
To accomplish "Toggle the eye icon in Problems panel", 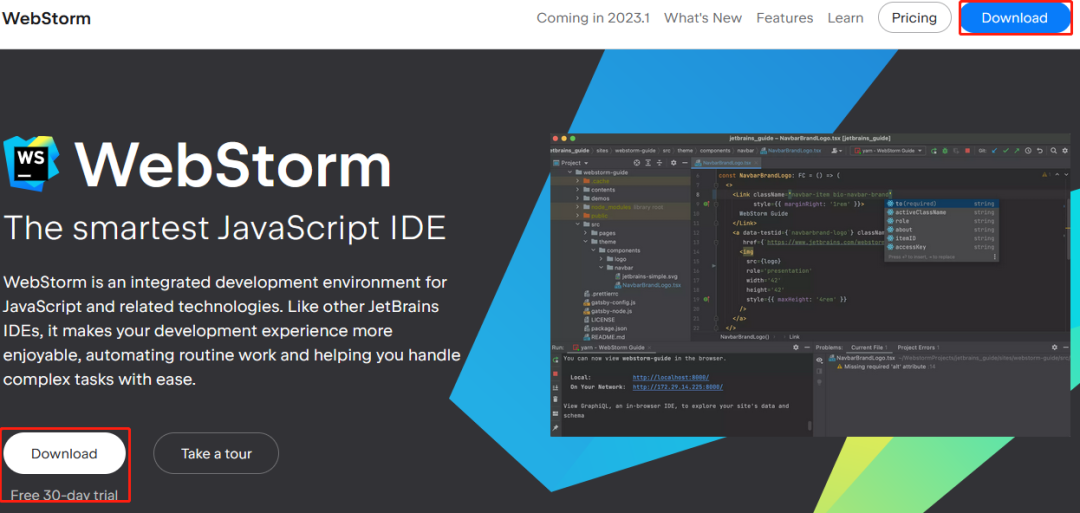I will pyautogui.click(x=819, y=360).
